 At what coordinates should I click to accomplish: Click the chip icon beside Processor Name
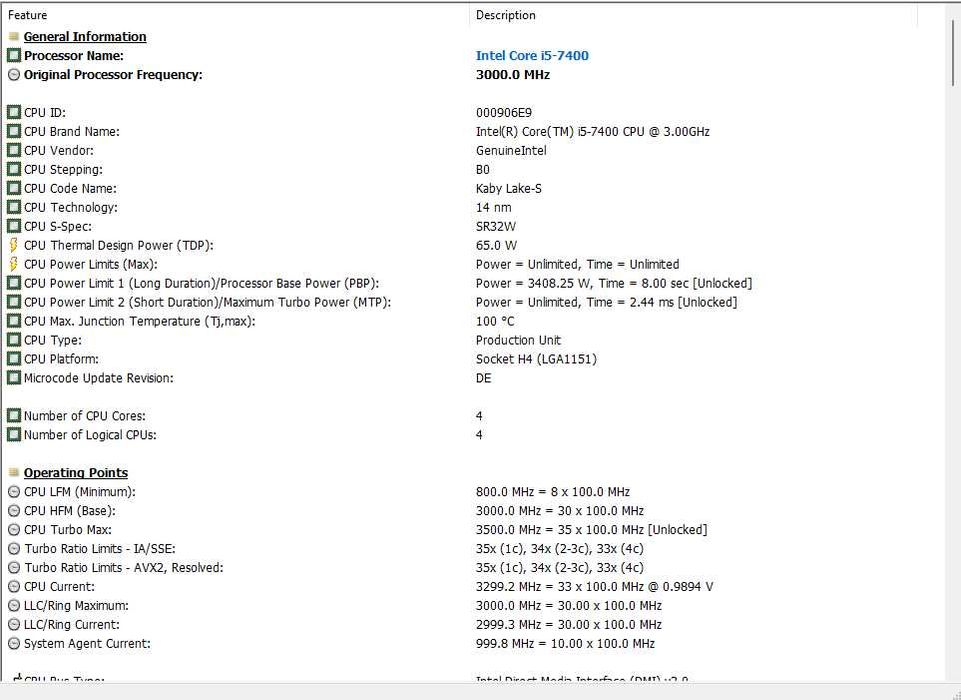click(x=14, y=56)
